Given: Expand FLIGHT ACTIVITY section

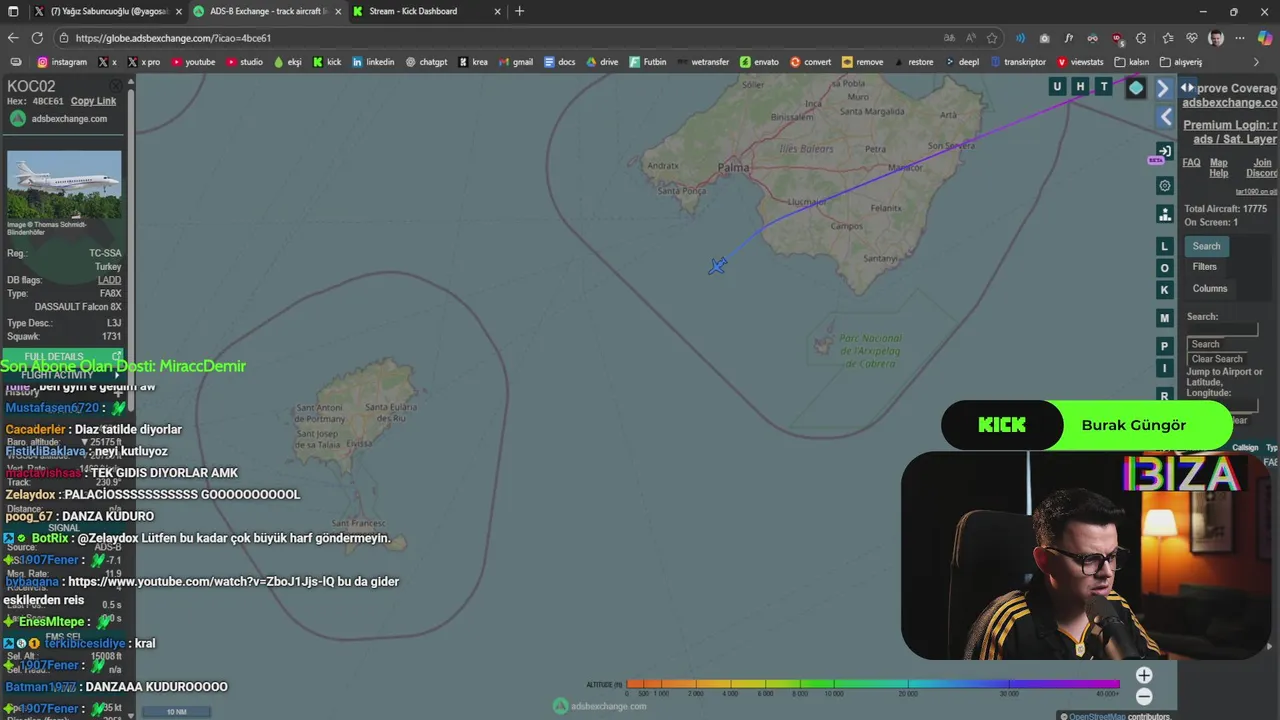Looking at the screenshot, I should tap(61, 375).
